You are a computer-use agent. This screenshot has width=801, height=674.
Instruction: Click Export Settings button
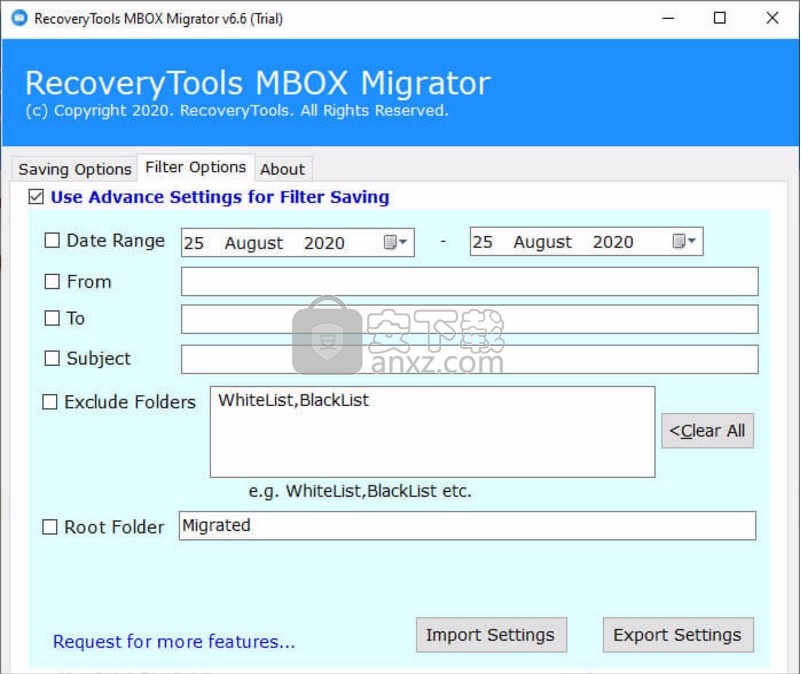(678, 635)
